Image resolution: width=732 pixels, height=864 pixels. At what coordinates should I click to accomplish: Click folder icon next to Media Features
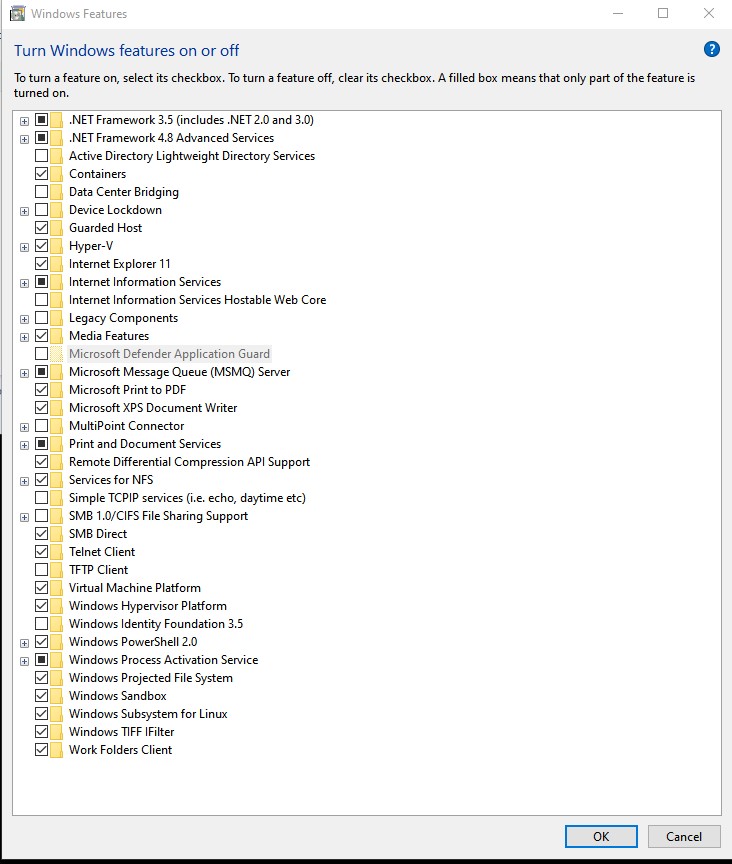point(57,336)
